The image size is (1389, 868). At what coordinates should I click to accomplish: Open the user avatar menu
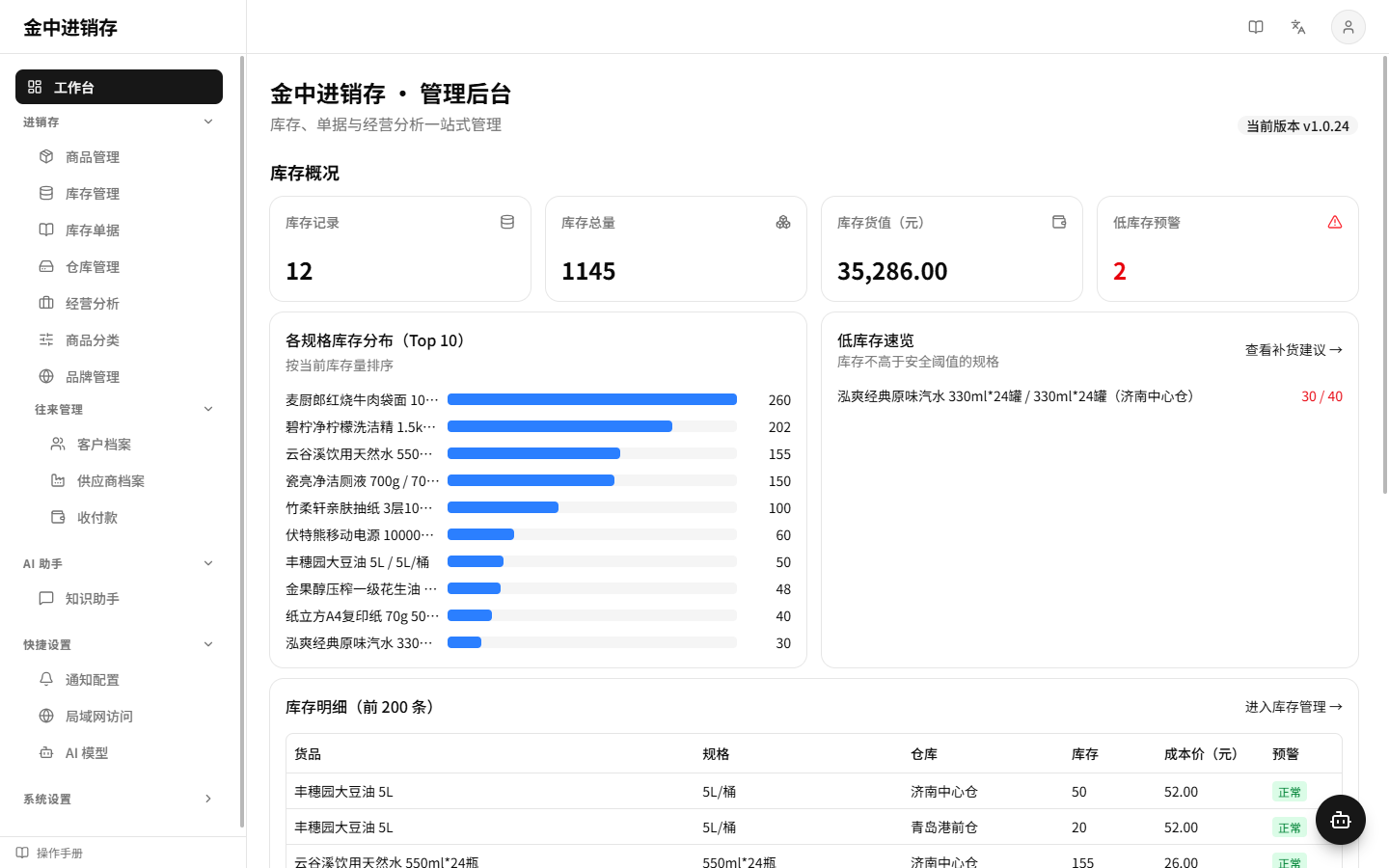1348,27
